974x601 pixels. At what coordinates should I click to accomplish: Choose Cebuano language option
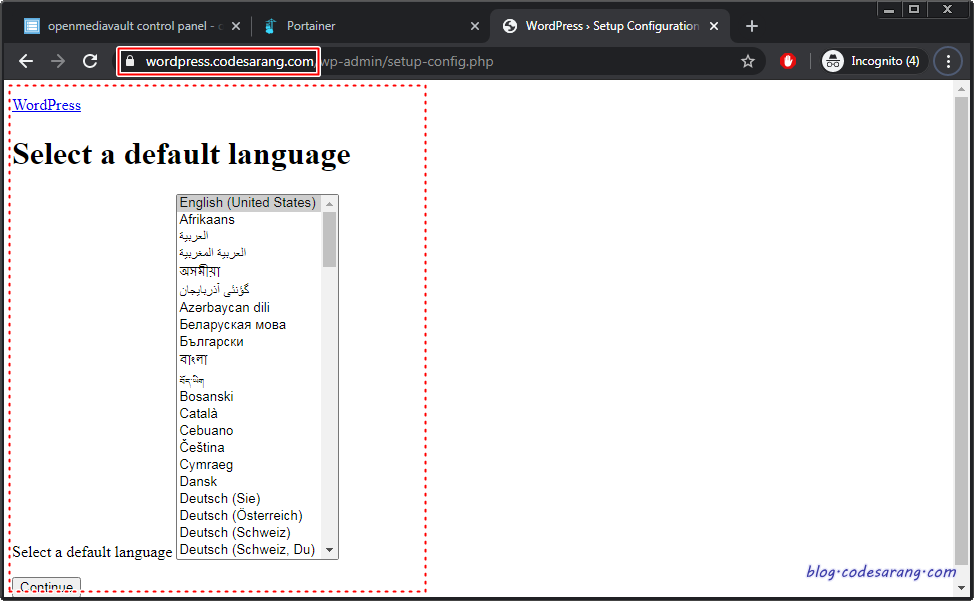coord(248,430)
